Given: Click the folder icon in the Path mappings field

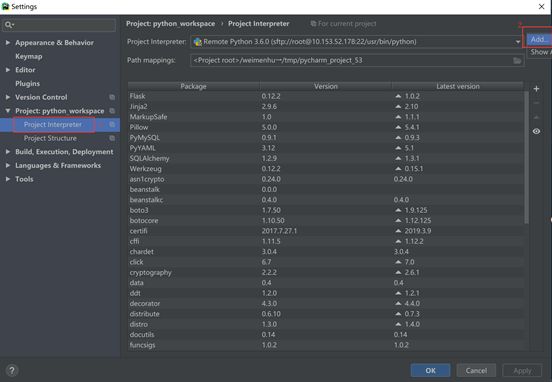Looking at the screenshot, I should [x=517, y=61].
